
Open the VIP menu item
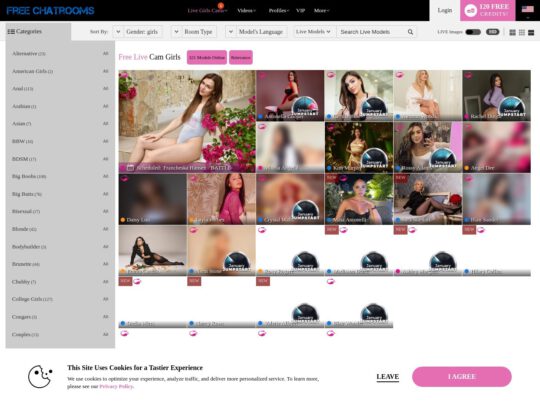click(300, 11)
